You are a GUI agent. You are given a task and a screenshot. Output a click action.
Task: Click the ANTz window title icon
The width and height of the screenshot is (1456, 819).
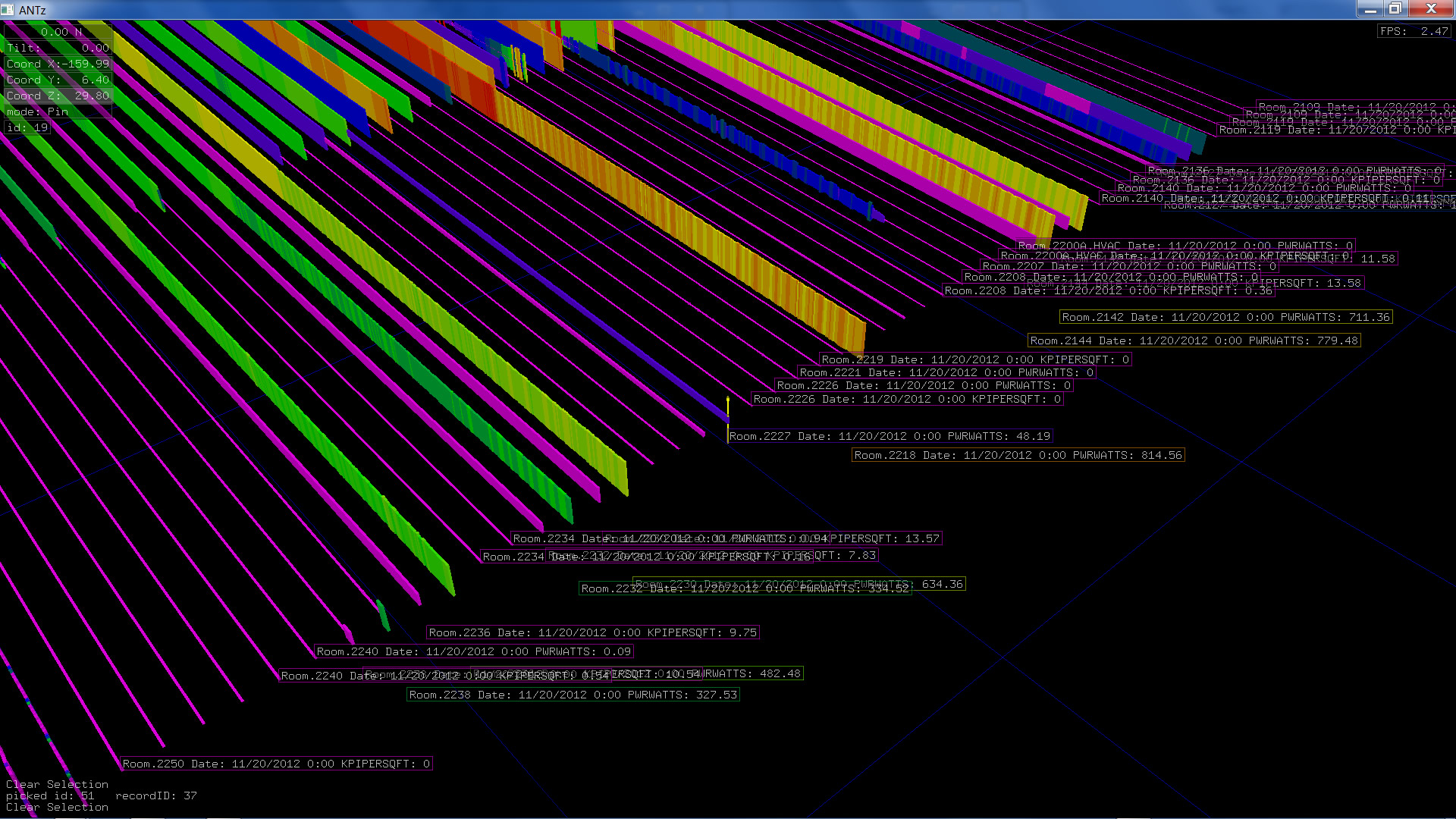click(x=8, y=10)
